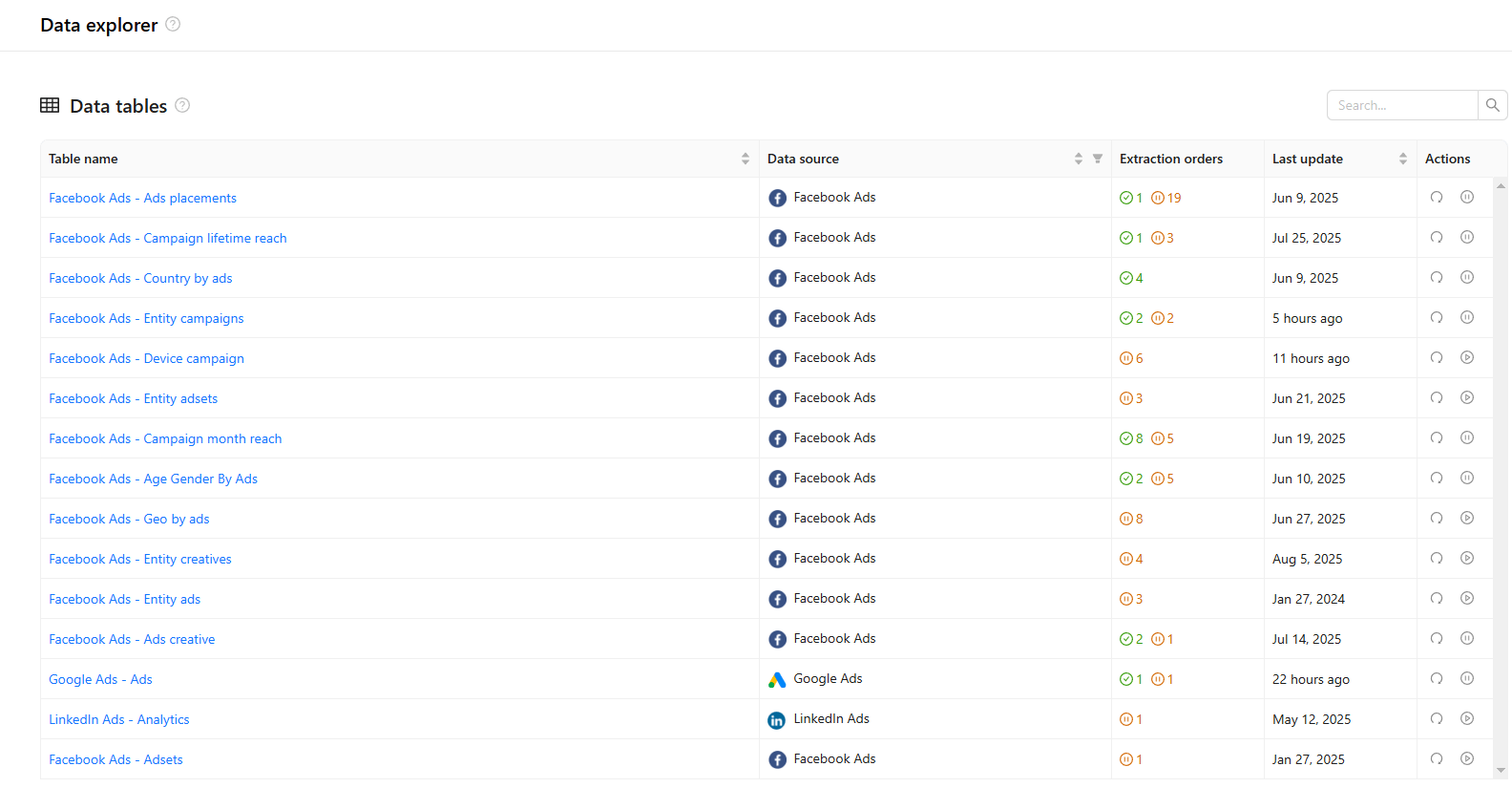The image size is (1512, 788).
Task: Open Facebook Ads - Country by ads
Action: (x=140, y=278)
